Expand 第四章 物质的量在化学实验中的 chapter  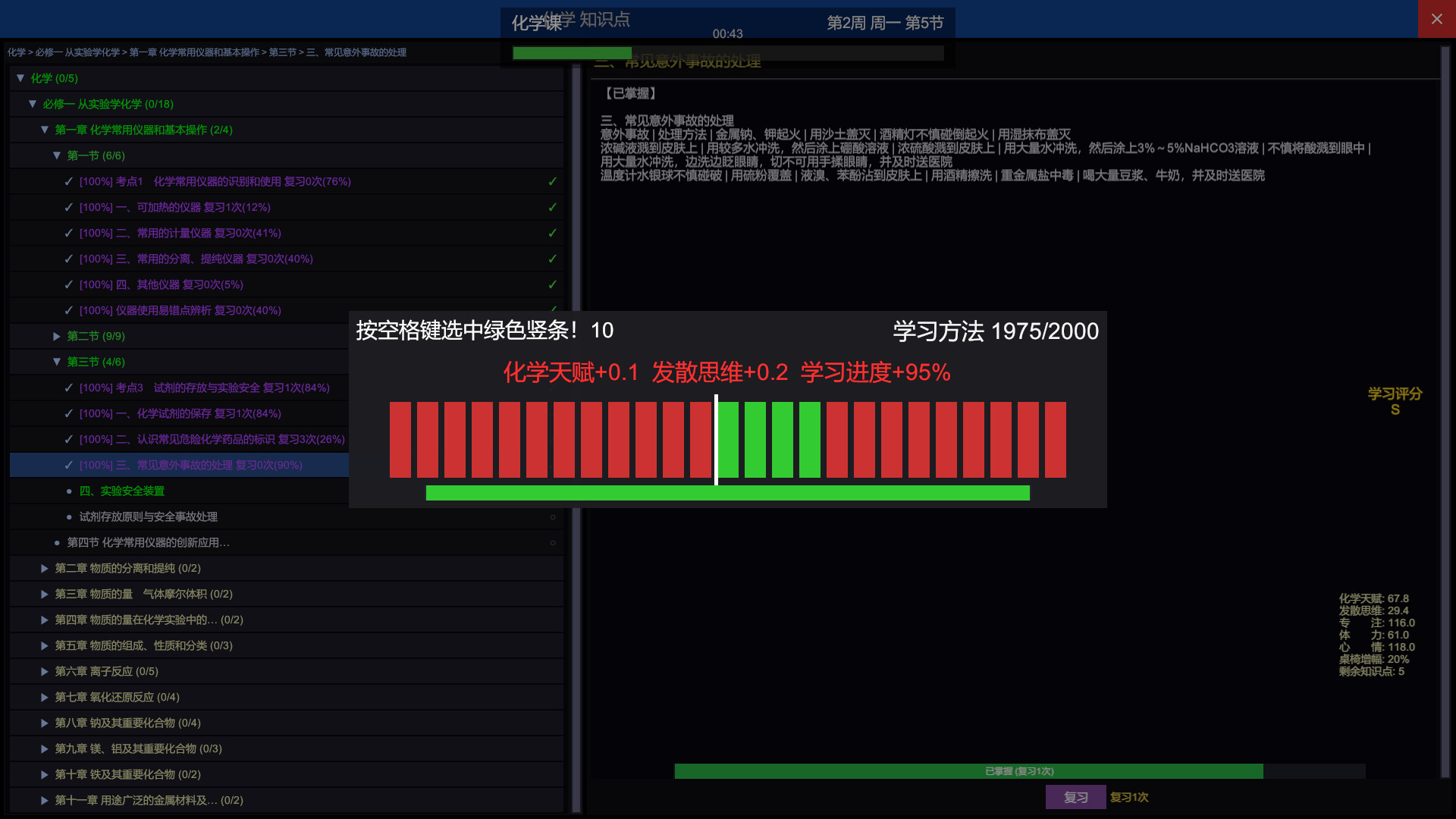(45, 620)
